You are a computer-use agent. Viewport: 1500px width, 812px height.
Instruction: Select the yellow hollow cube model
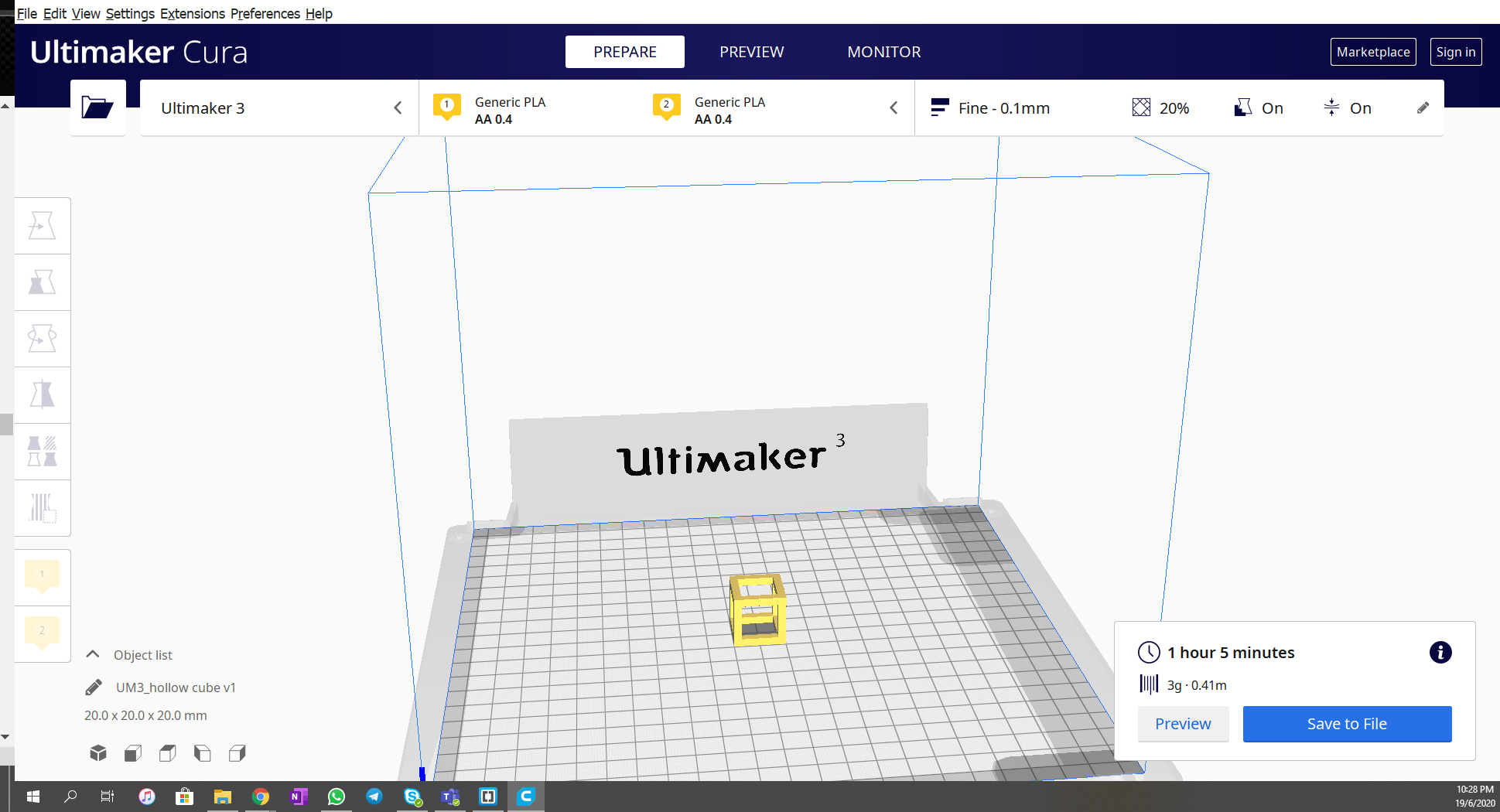point(758,609)
